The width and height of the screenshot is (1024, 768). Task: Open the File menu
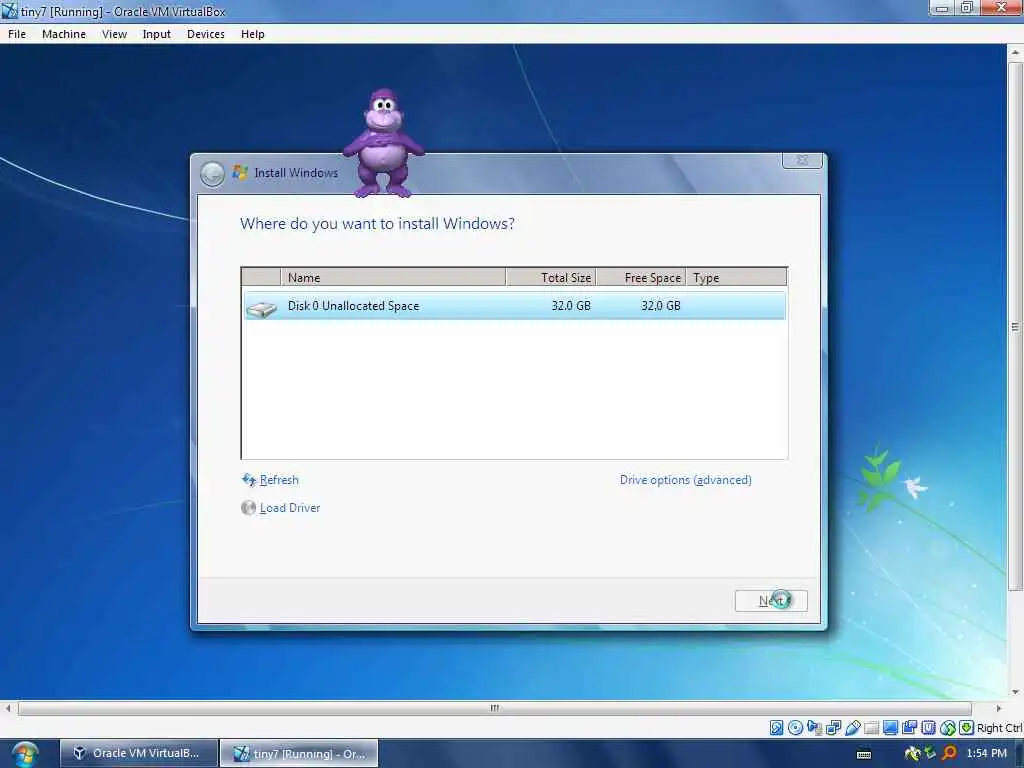[17, 34]
